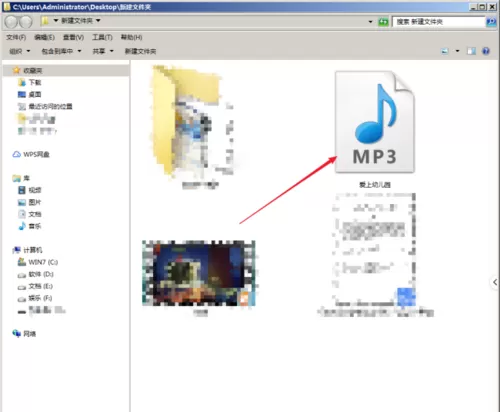The width and height of the screenshot is (500, 412).
Task: Select the 音乐 library
Action: tap(35, 226)
